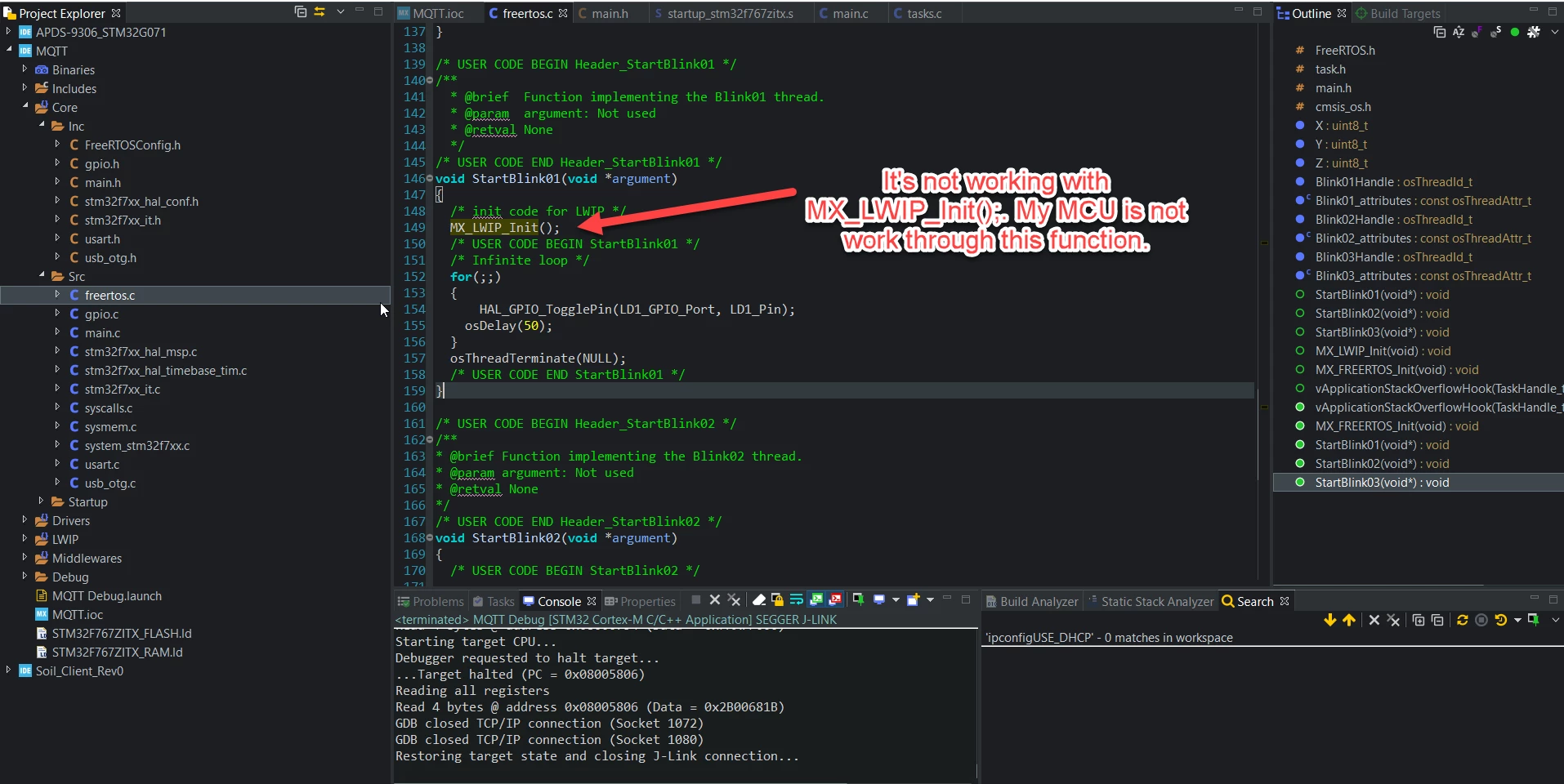
Task: Open the Build Analyzer tab
Action: (x=1032, y=602)
